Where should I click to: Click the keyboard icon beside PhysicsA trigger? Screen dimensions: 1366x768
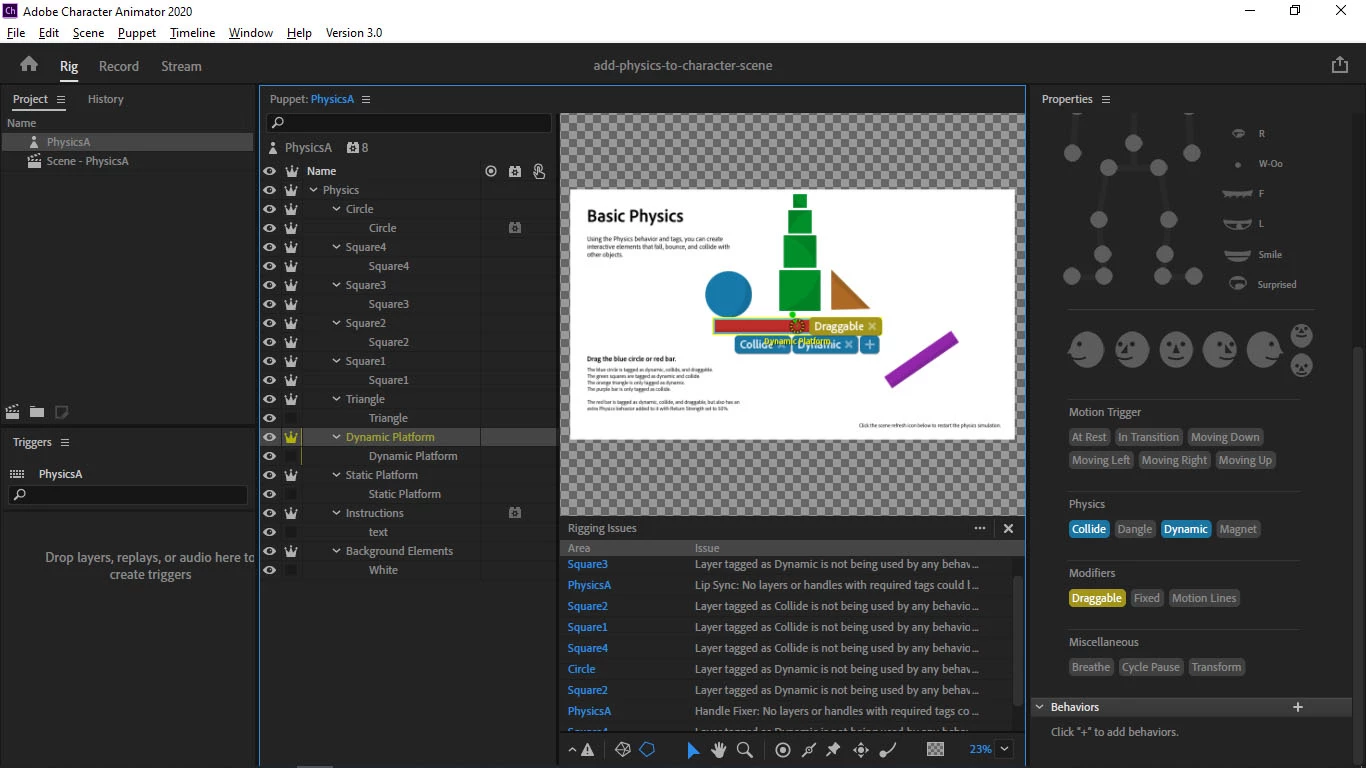[x=16, y=474]
